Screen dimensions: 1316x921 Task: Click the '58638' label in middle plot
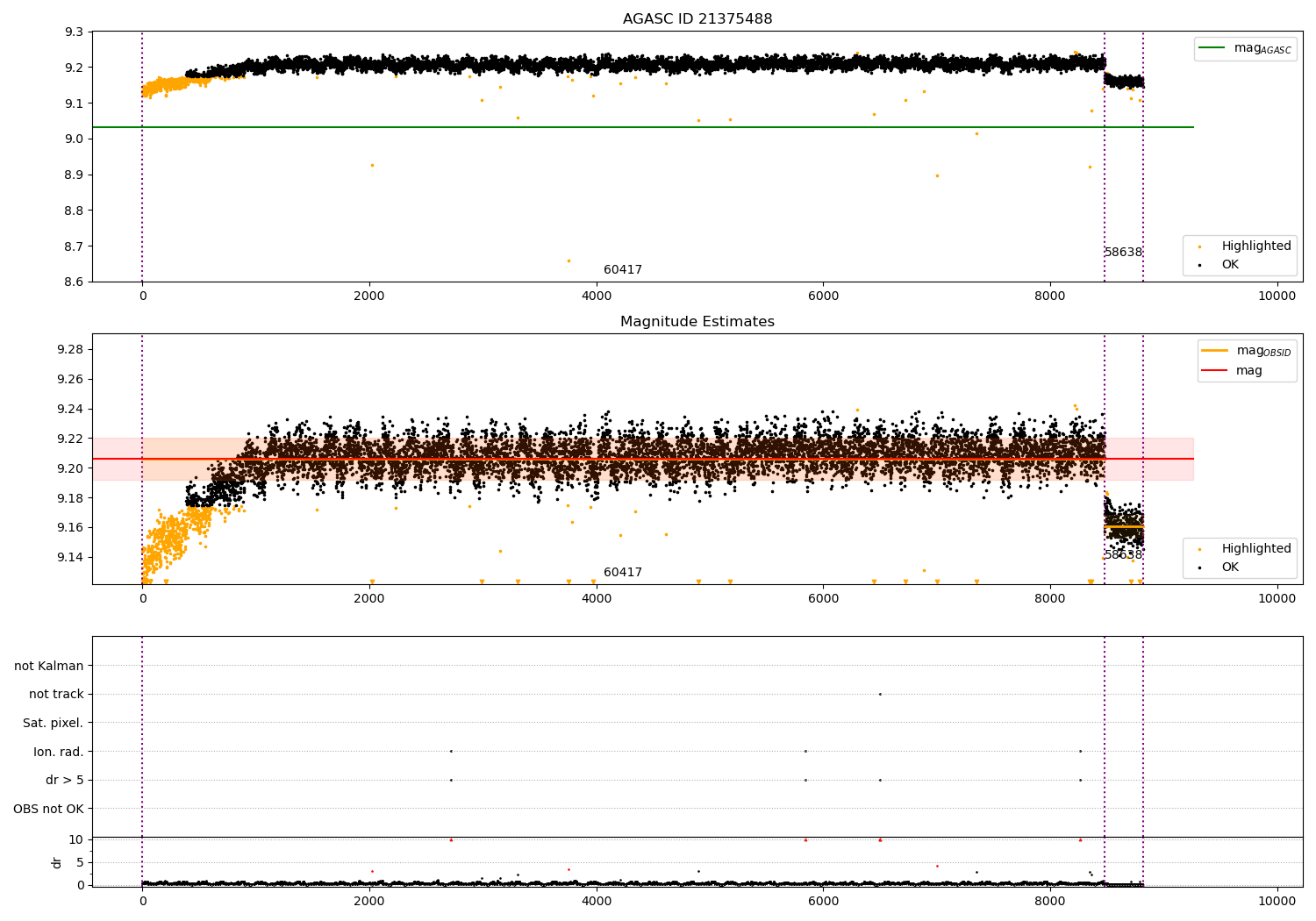click(x=1123, y=554)
